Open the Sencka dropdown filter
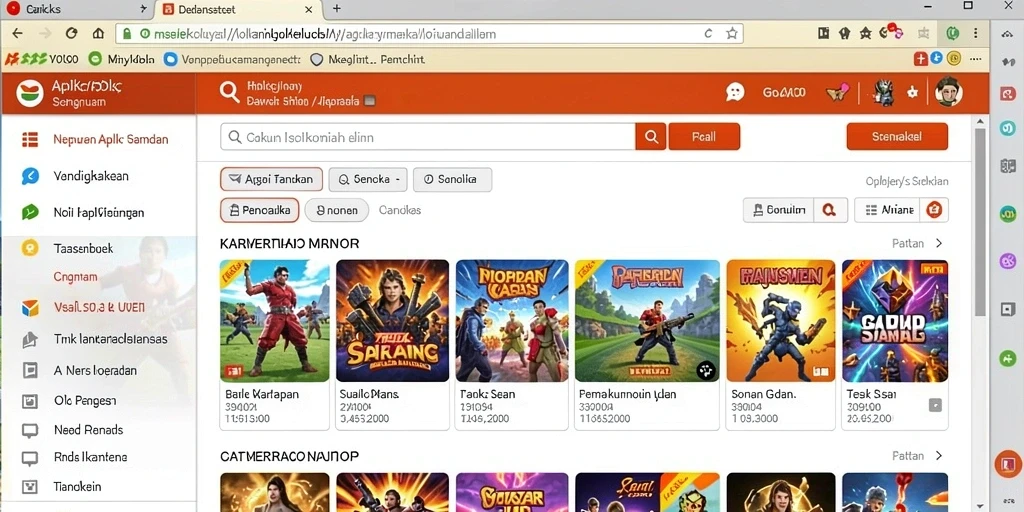Image resolution: width=1024 pixels, height=512 pixels. tap(368, 179)
